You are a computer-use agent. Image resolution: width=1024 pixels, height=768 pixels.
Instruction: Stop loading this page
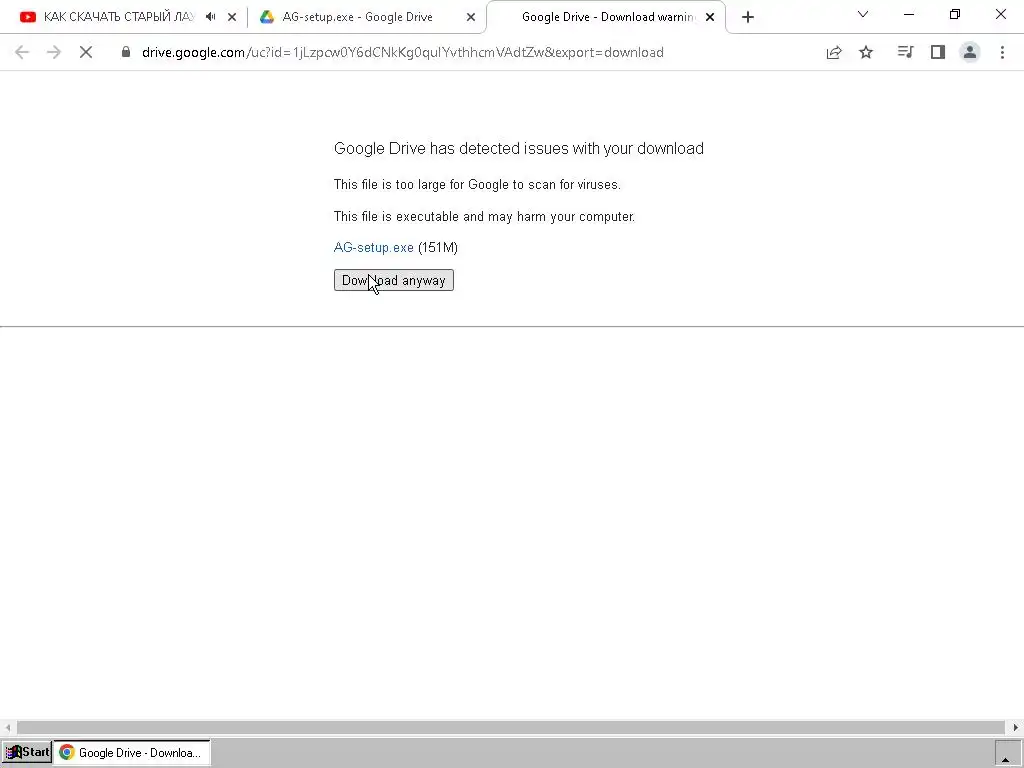coord(86,52)
